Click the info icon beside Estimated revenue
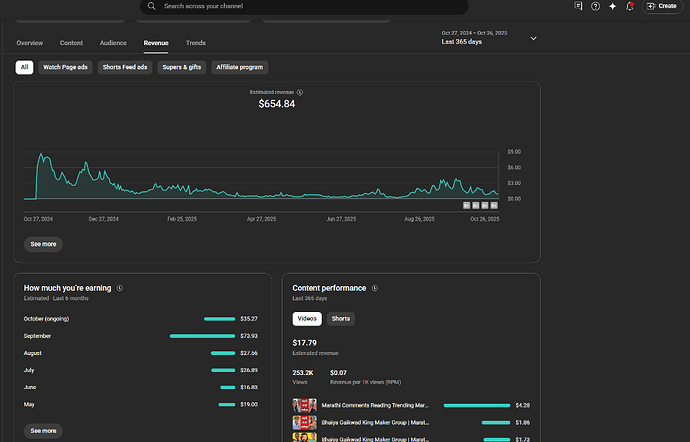The height and width of the screenshot is (442, 690). (x=300, y=92)
